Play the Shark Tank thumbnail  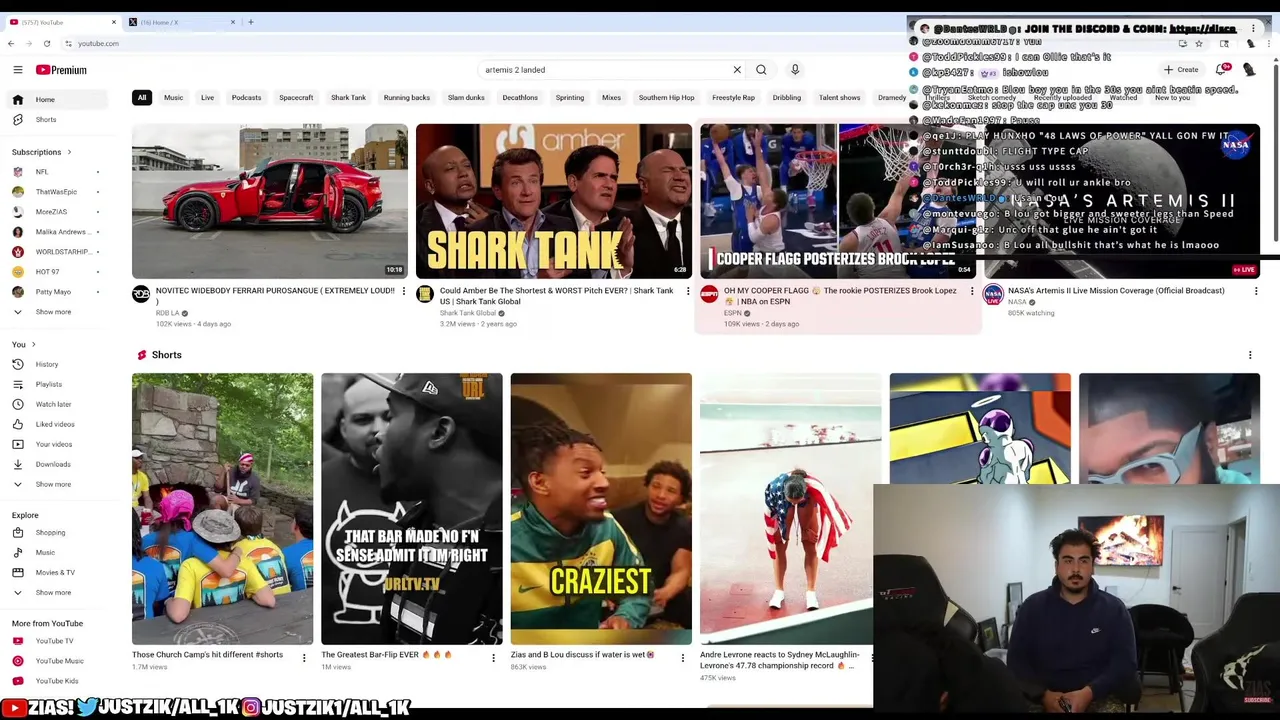coord(554,201)
